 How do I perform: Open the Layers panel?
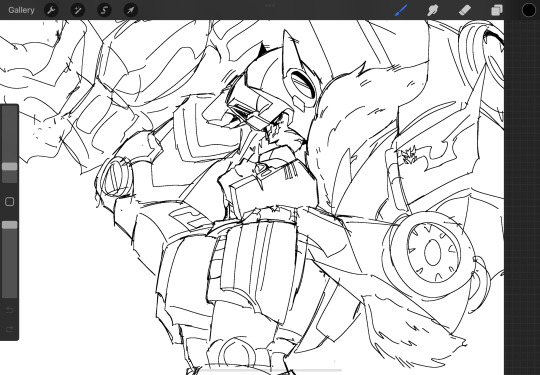(497, 10)
